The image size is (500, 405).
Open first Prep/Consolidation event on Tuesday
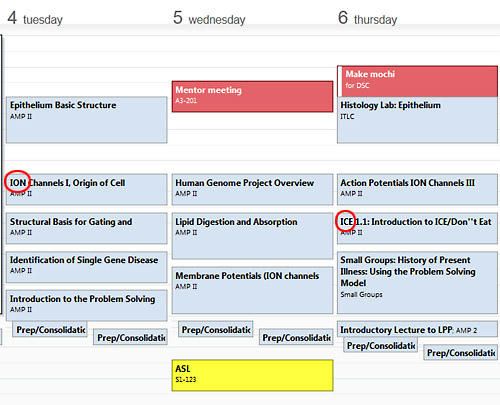[x=50, y=329]
